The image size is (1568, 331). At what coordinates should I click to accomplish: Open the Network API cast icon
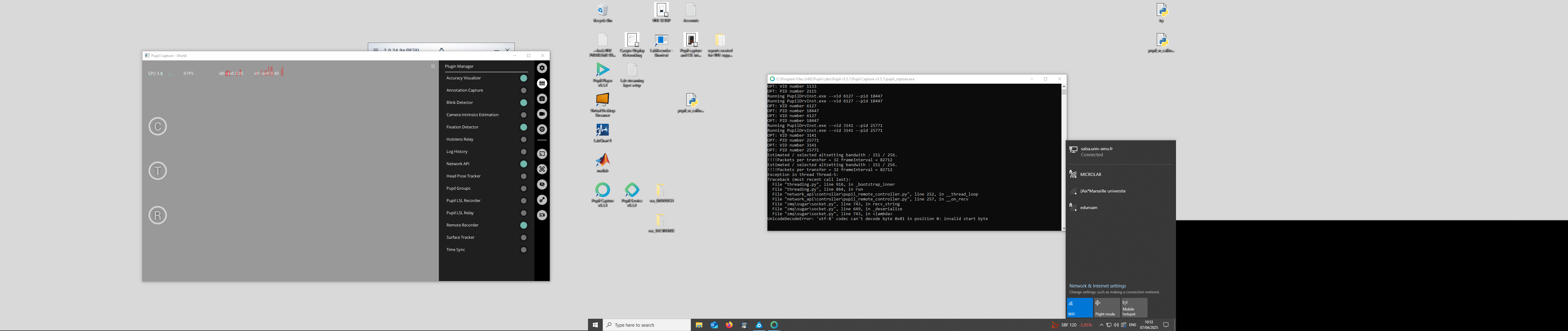tap(542, 154)
